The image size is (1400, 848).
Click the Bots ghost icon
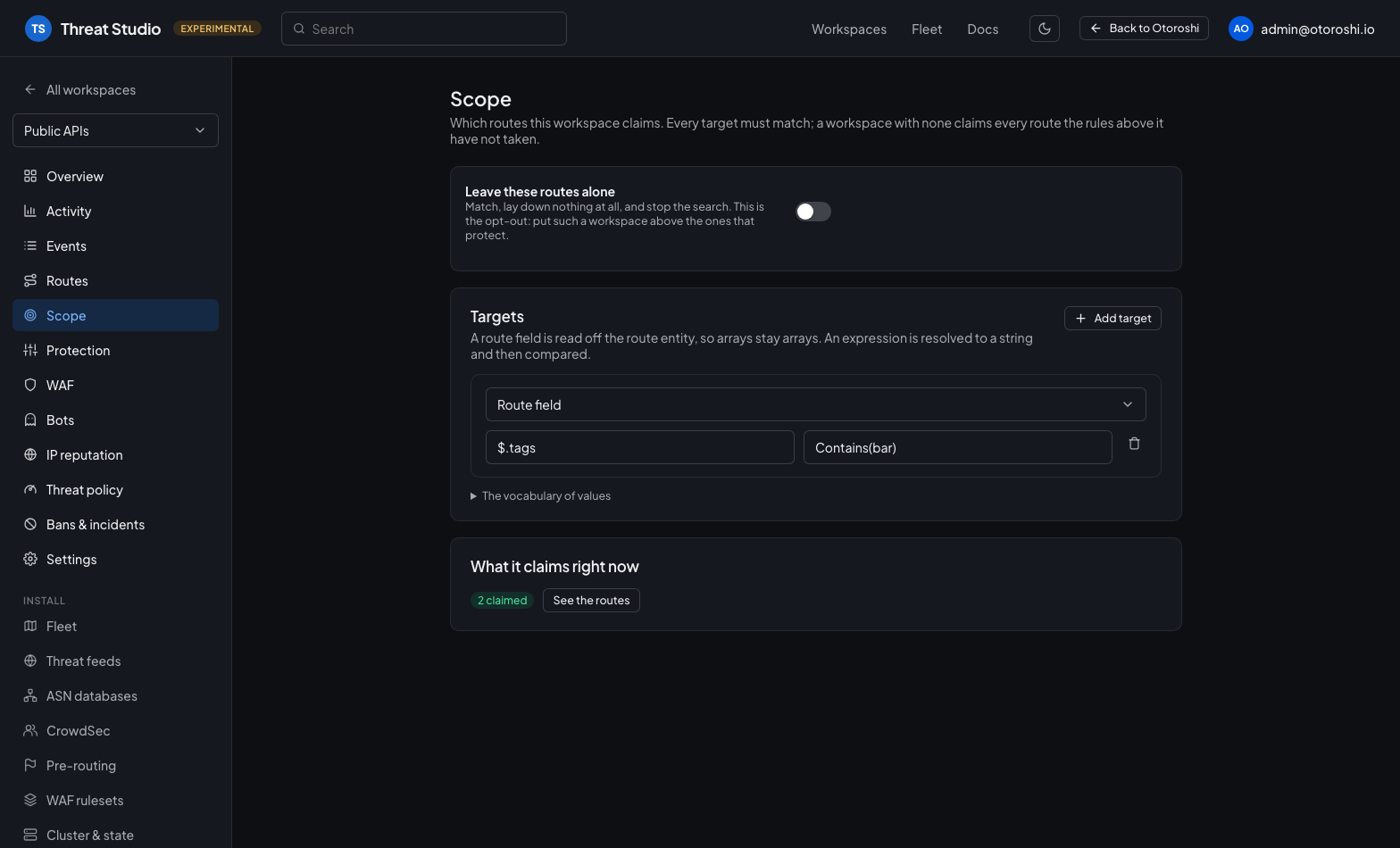(x=30, y=420)
